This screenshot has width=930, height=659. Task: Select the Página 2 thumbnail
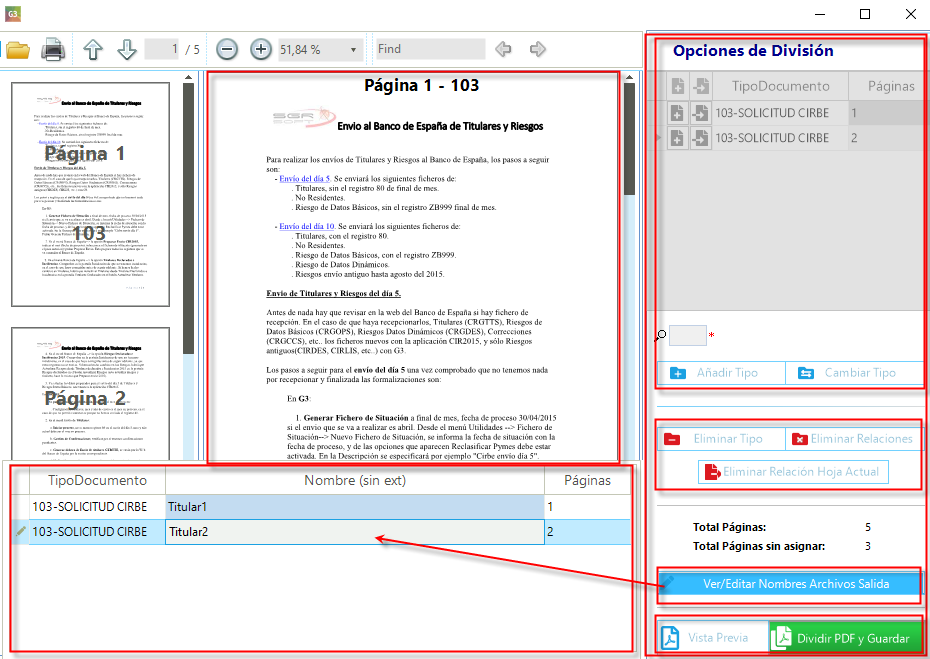(x=91, y=393)
